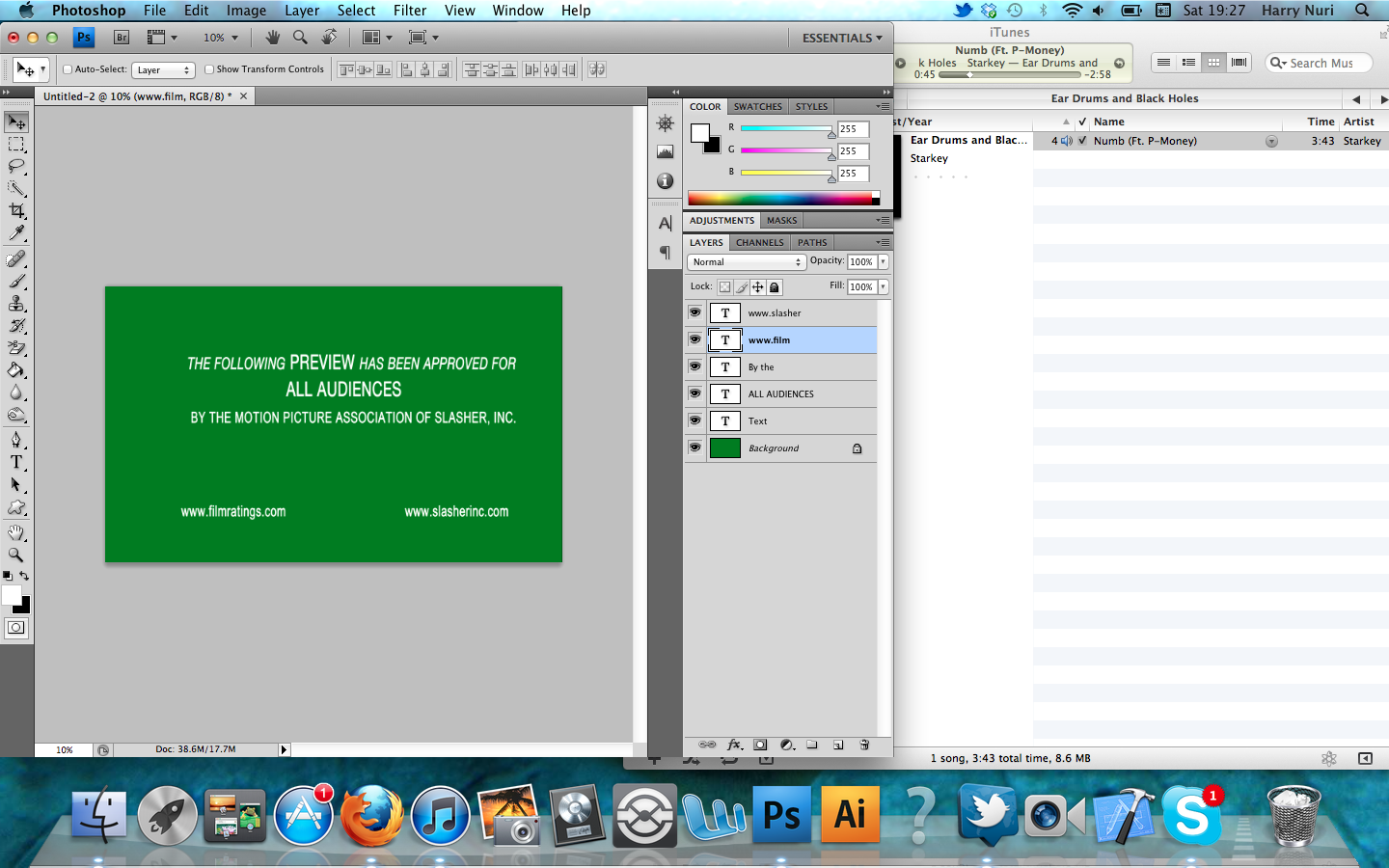
Task: Hide the Background layer
Action: pyautogui.click(x=694, y=448)
